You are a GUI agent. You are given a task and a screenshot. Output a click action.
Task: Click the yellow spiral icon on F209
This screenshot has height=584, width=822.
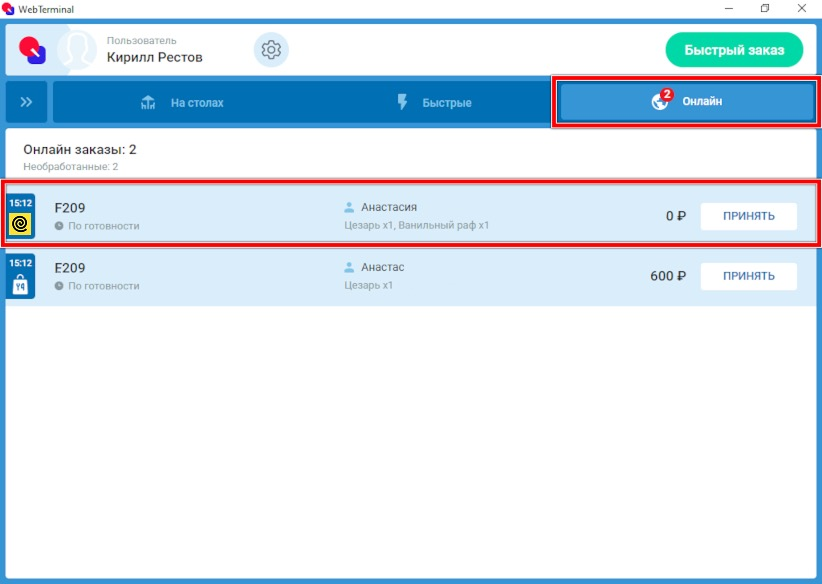pyautogui.click(x=20, y=224)
